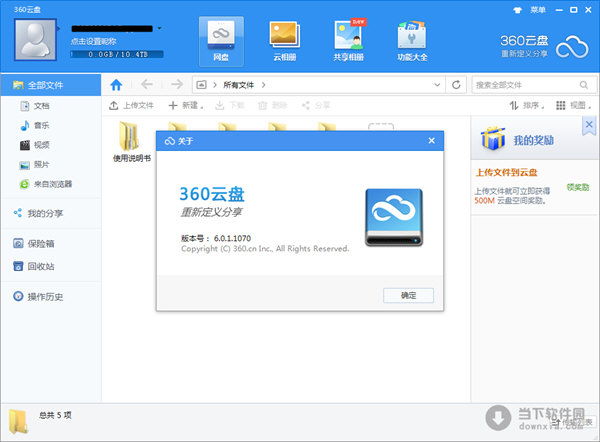Click the 360云盘 drive logo in dialog
Image resolution: width=600 pixels, height=442 pixels.
pyautogui.click(x=394, y=217)
